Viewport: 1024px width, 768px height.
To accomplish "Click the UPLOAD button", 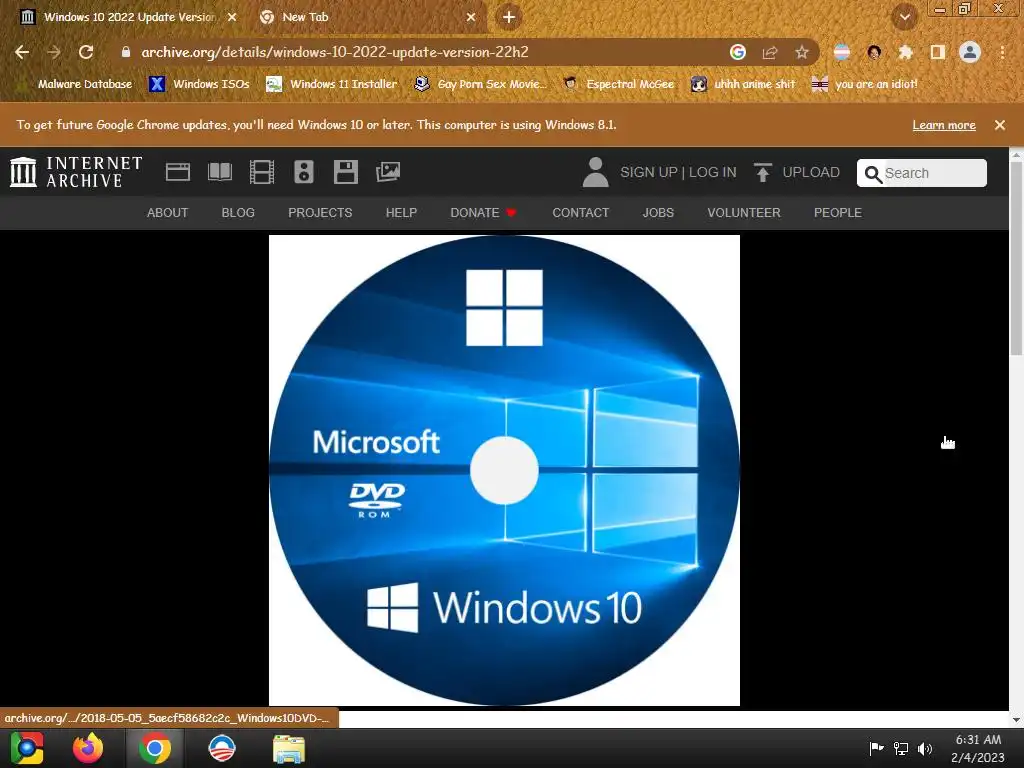I will pos(797,172).
